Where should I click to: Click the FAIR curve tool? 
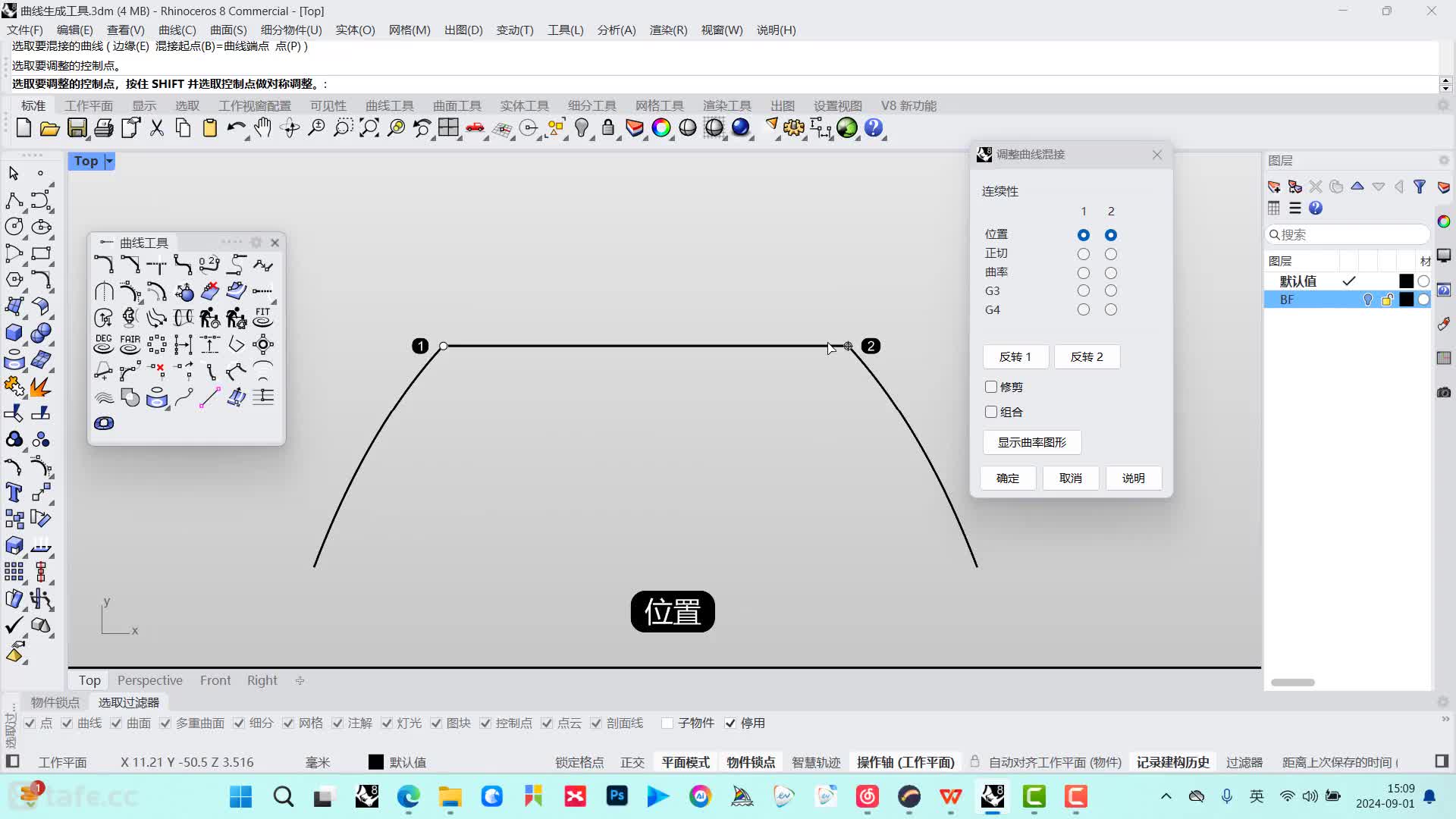tap(130, 344)
